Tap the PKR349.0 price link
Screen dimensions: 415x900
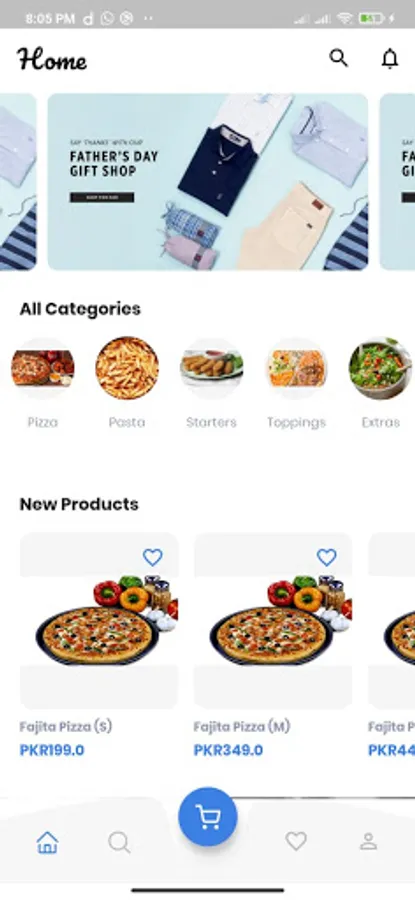point(228,750)
